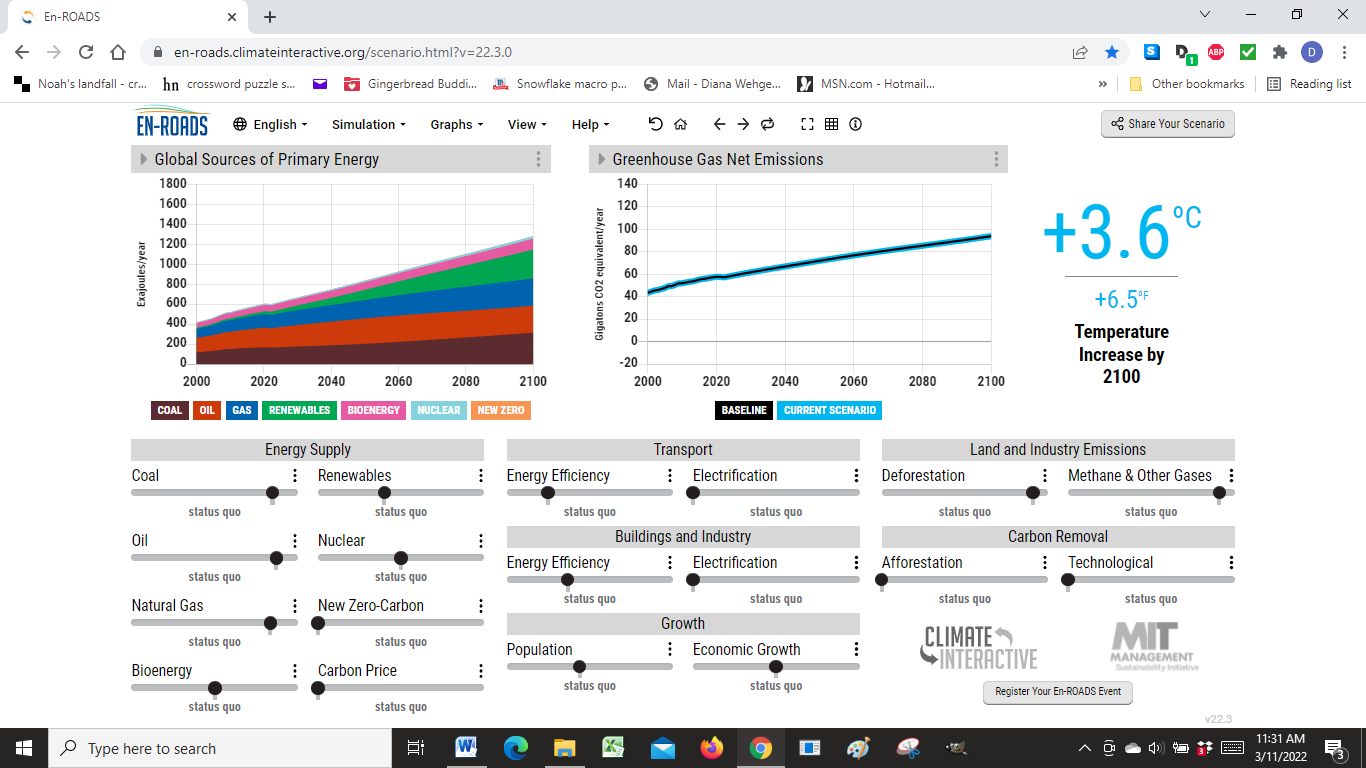Click the swap graphs loop icon
The width and height of the screenshot is (1366, 768).
coord(768,124)
